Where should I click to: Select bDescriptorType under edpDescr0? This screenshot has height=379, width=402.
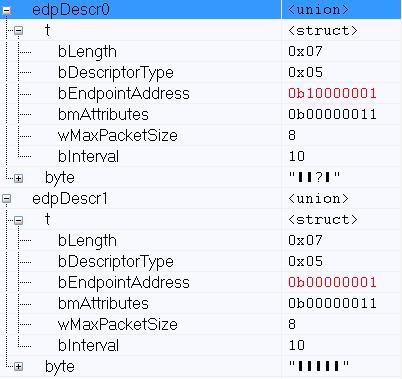[x=116, y=73]
